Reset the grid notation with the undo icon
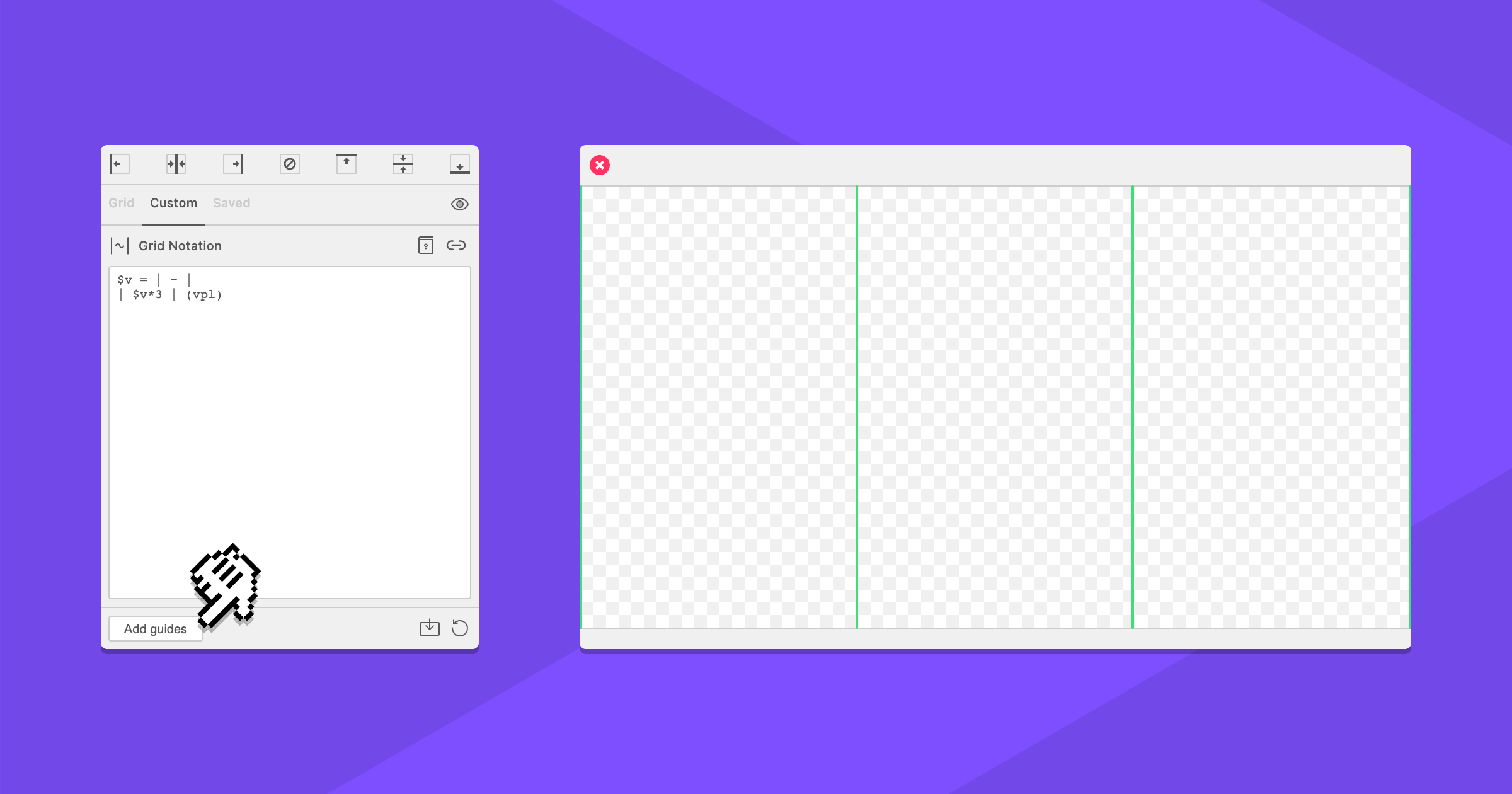The image size is (1512, 794). point(460,628)
